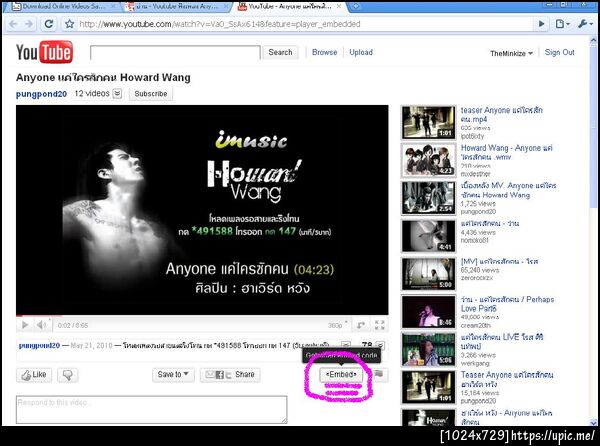Open the view count statistics dropdown

(x=380, y=345)
